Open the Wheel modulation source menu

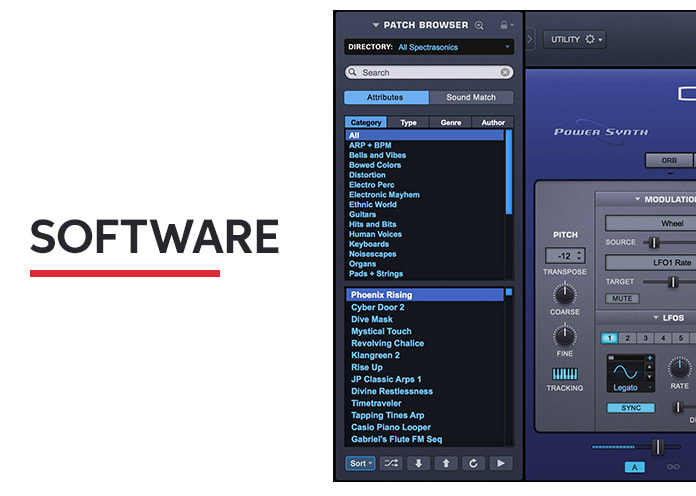coord(651,223)
